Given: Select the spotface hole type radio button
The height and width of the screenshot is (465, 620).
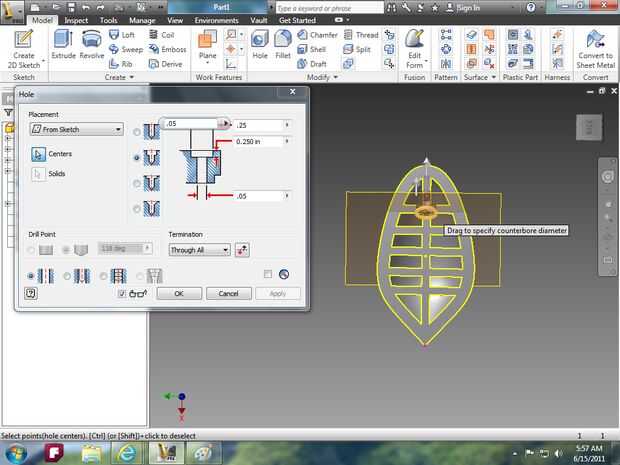Looking at the screenshot, I should [137, 183].
